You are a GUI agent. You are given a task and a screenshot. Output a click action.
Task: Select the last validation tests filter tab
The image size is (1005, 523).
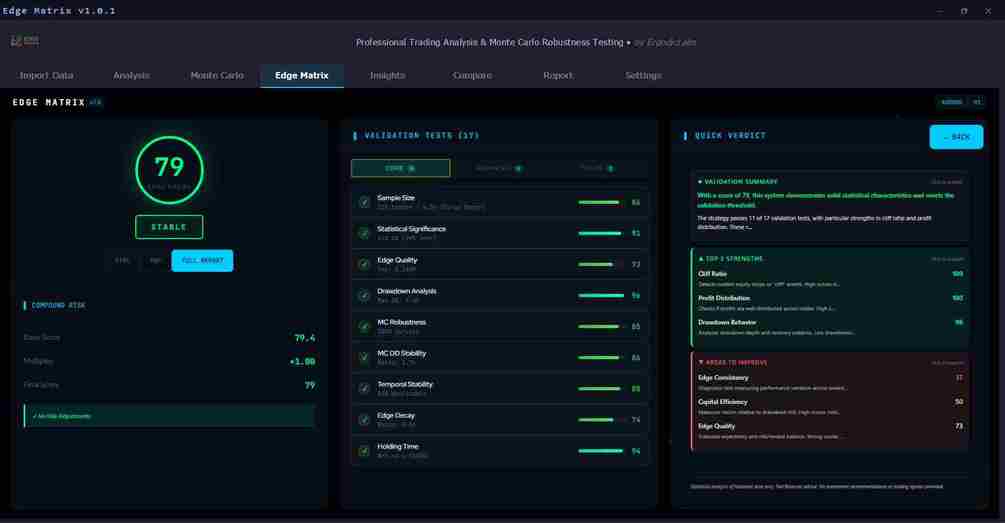(x=597, y=169)
